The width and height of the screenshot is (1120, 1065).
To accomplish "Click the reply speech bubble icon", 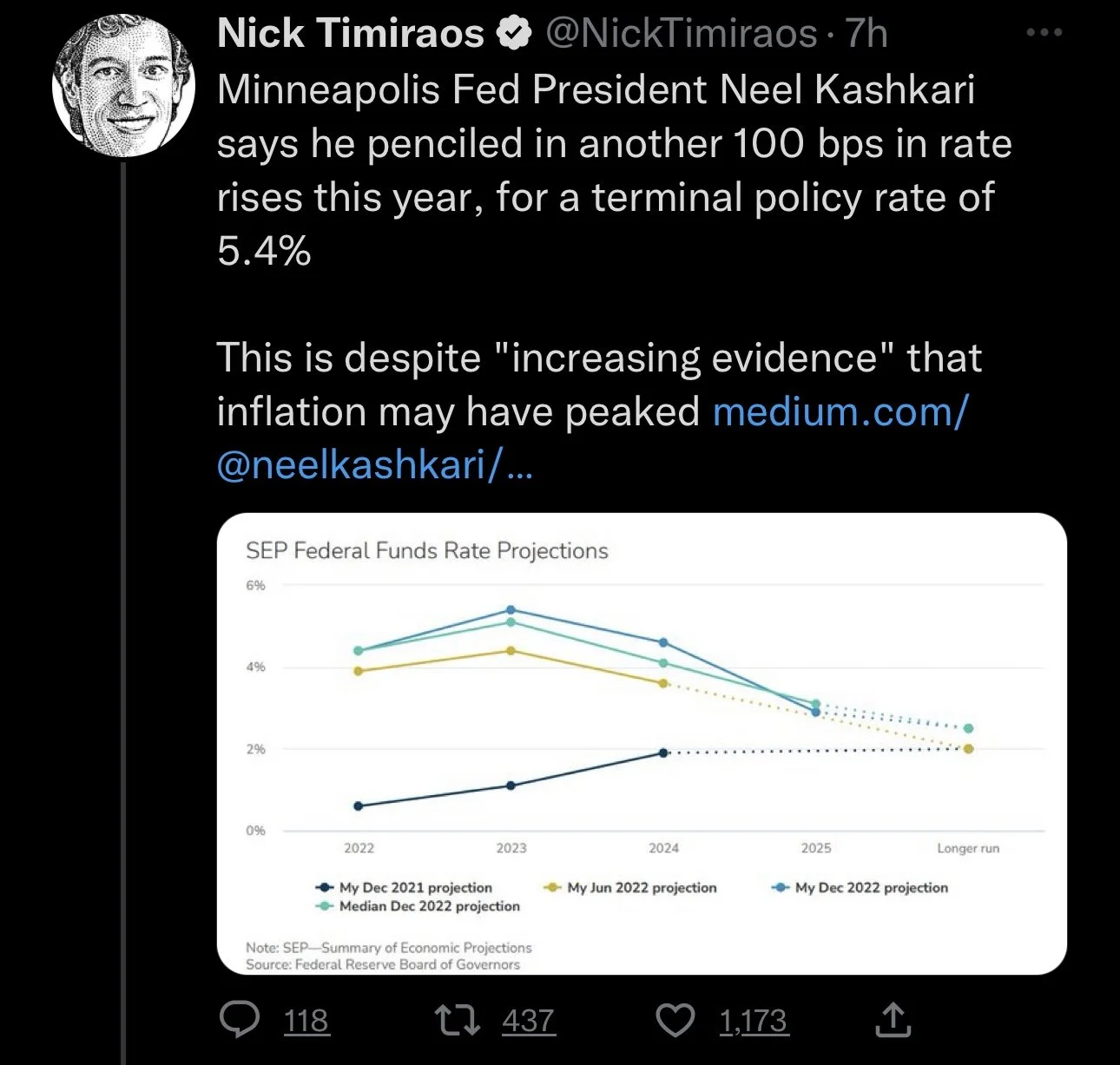I will click(x=239, y=1021).
